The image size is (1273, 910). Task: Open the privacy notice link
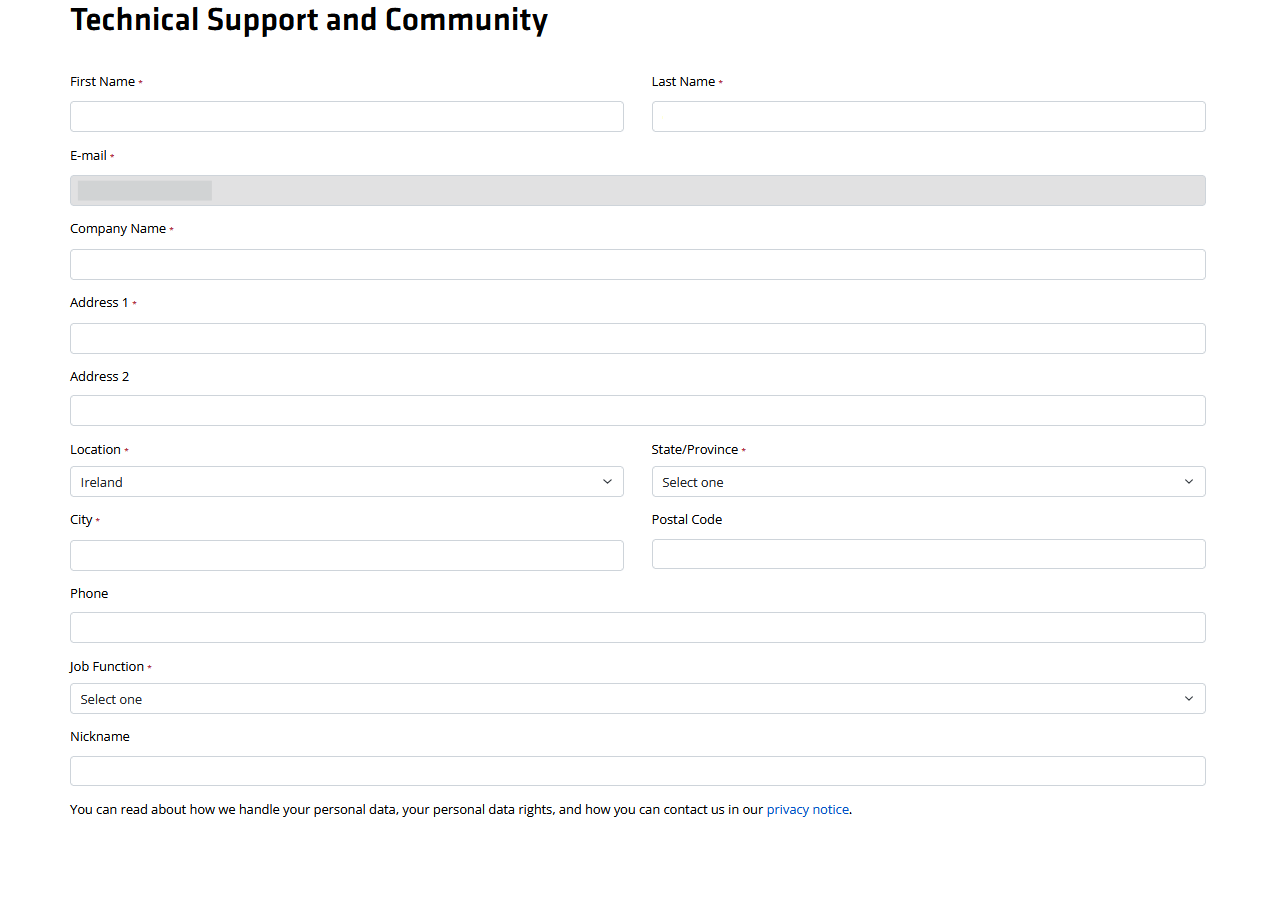(807, 809)
